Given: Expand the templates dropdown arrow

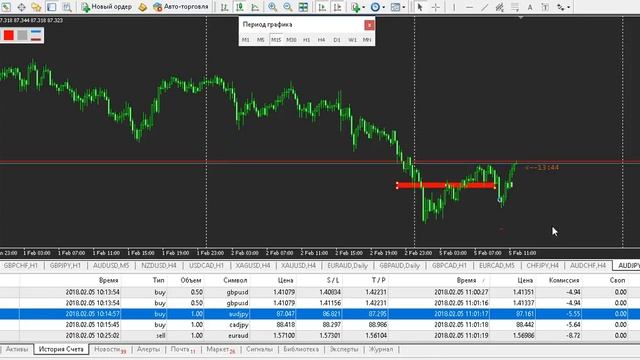Looking at the screenshot, I should (x=404, y=7).
